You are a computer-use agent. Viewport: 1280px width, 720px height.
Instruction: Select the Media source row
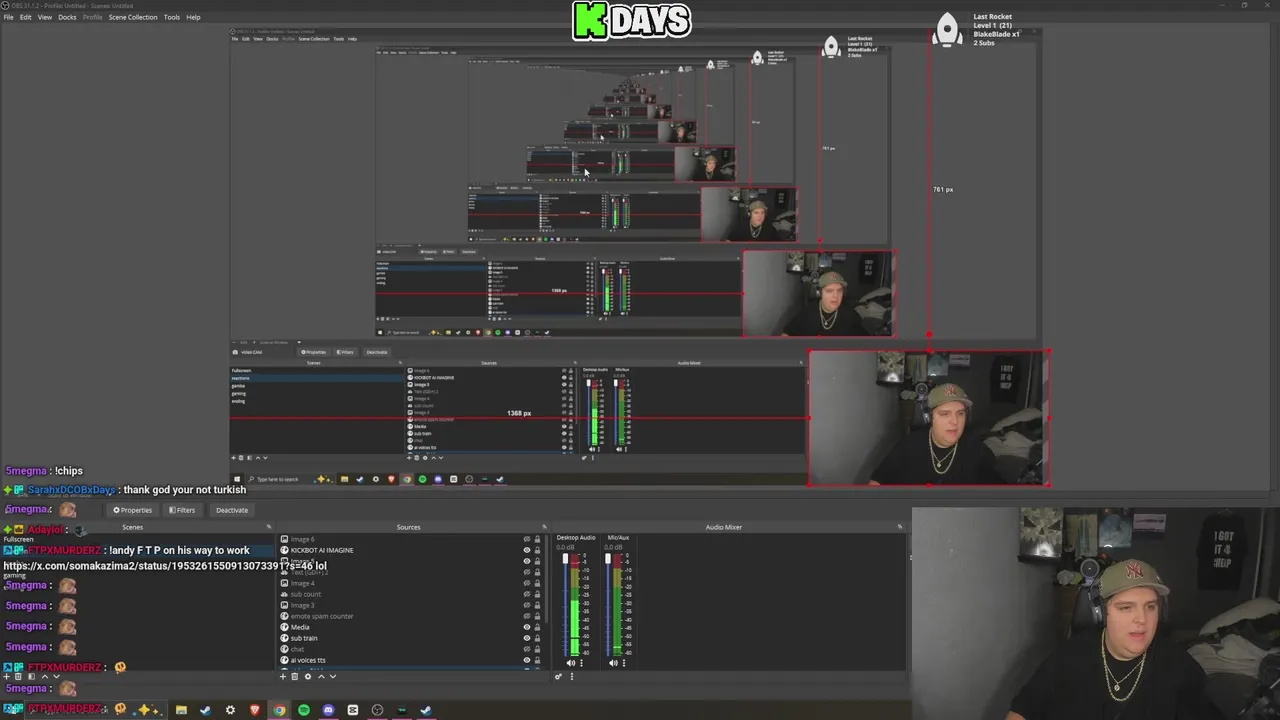coord(412,627)
